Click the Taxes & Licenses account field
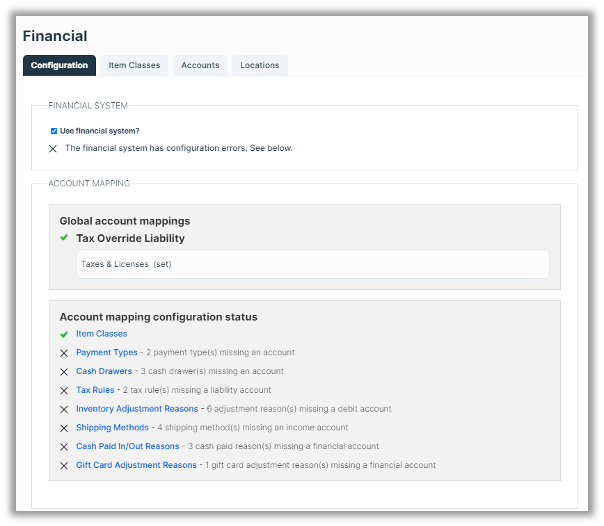604x526 pixels. 313,264
